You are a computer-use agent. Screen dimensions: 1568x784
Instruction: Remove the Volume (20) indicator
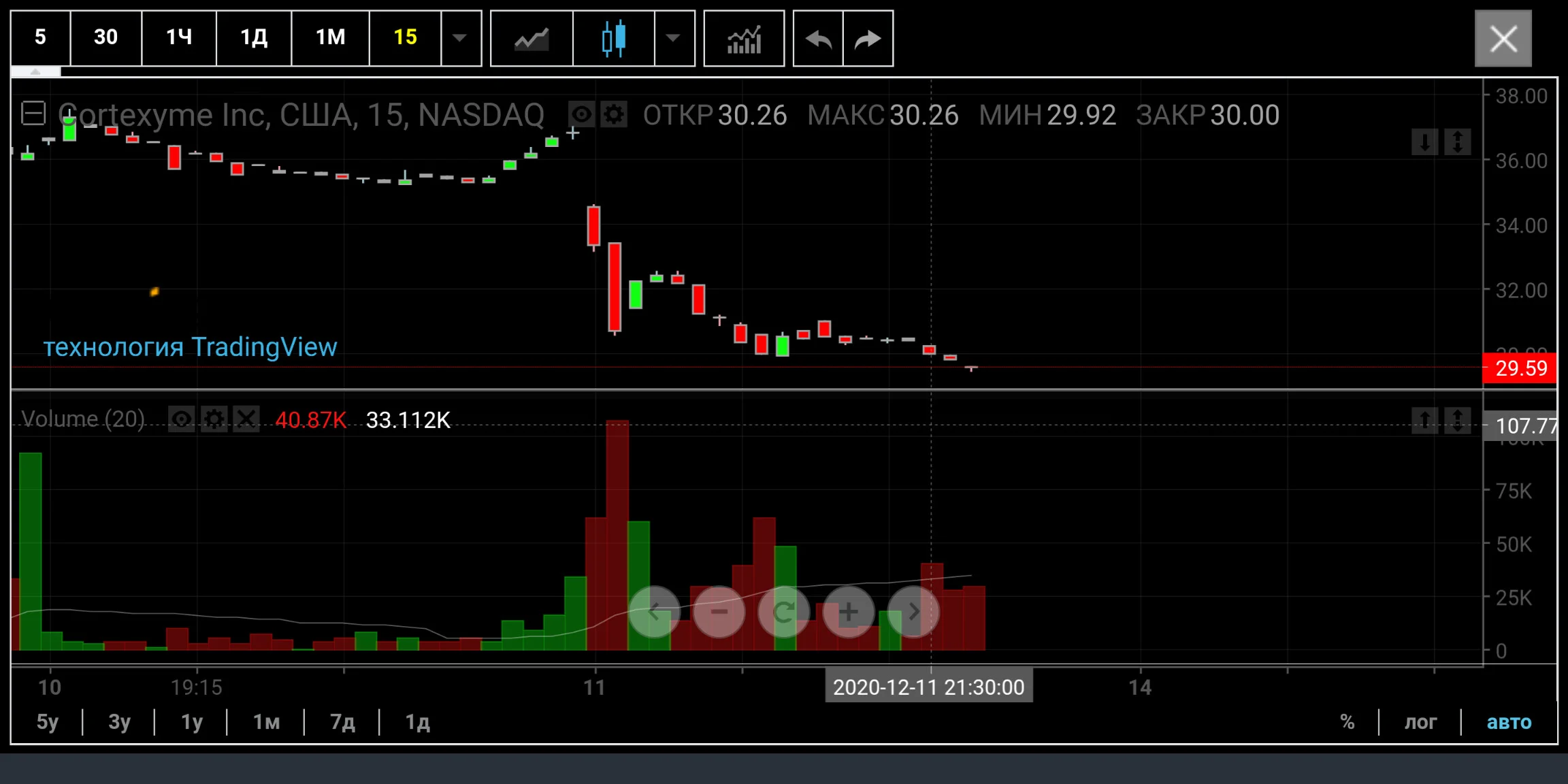(x=246, y=419)
